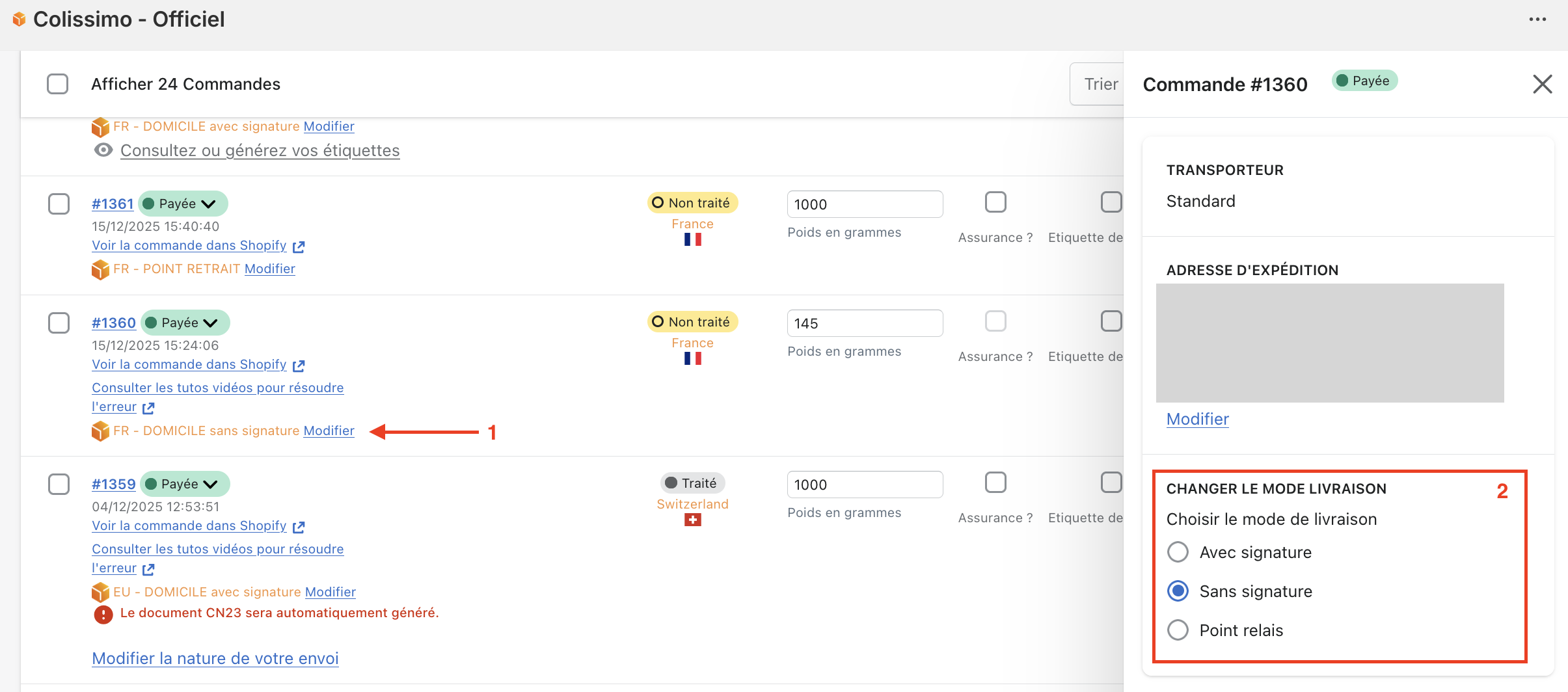Click Modifier under Adresse d'expédition
The height and width of the screenshot is (692, 1568).
click(1198, 419)
